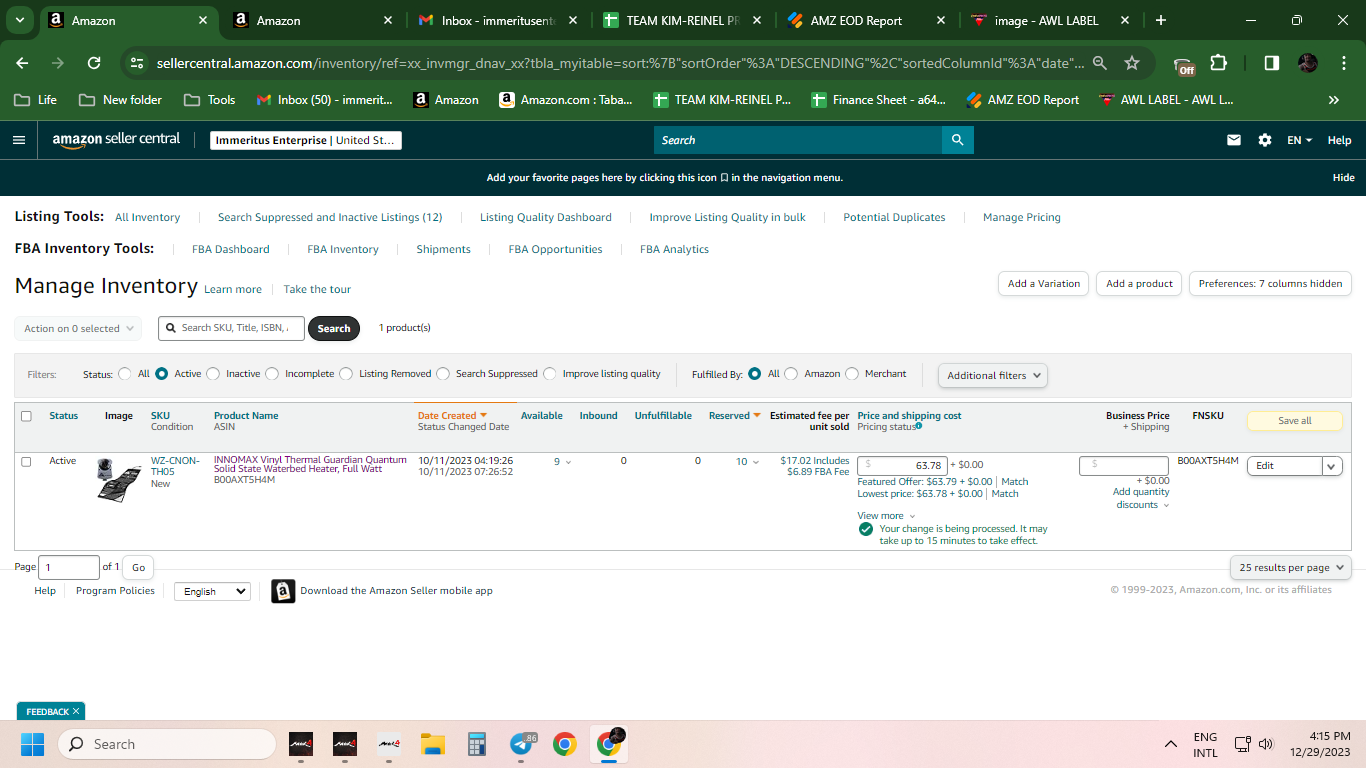Open the Edit button dropdown arrow
The height and width of the screenshot is (768, 1366).
1332,466
